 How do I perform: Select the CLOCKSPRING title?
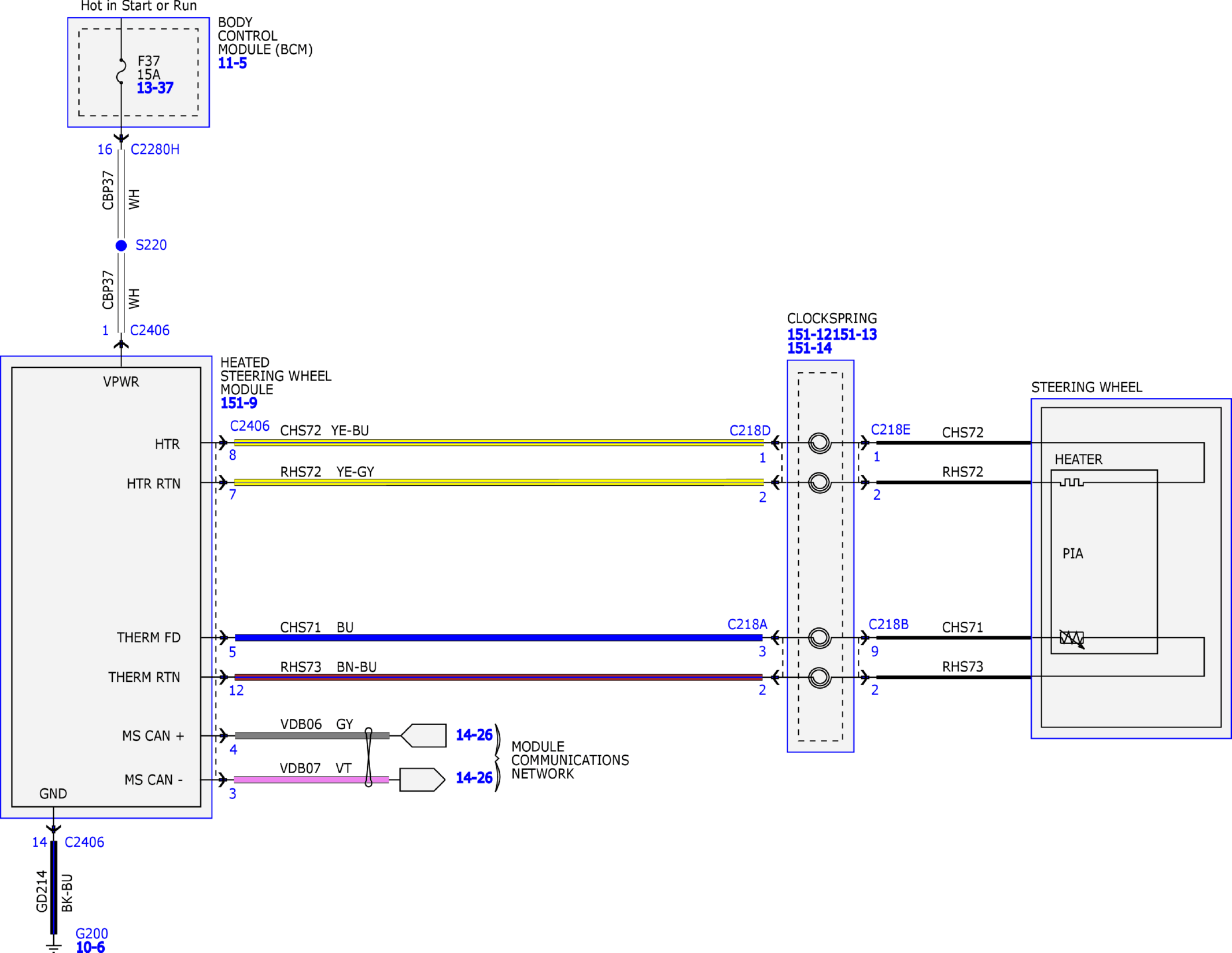(x=832, y=319)
